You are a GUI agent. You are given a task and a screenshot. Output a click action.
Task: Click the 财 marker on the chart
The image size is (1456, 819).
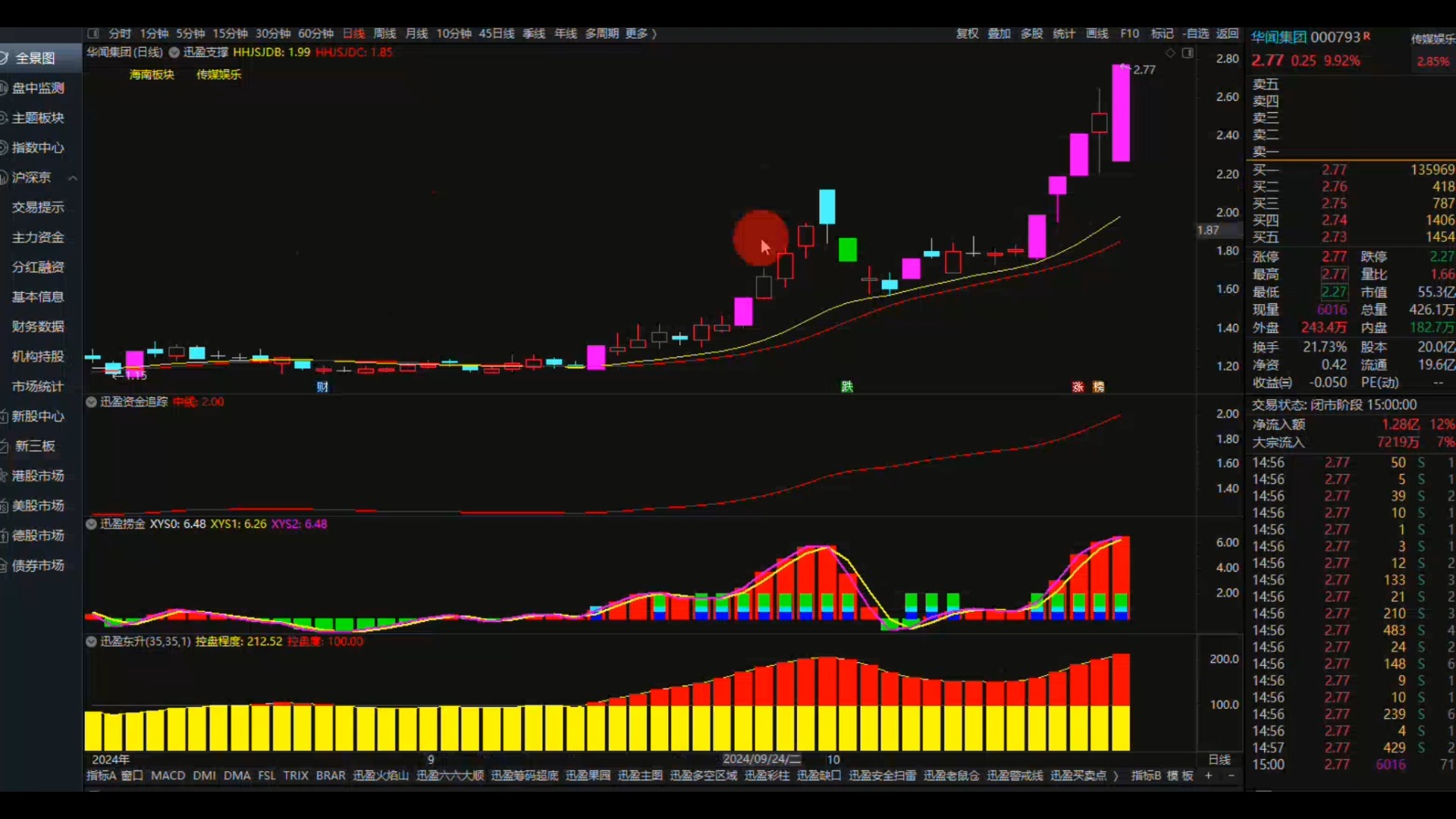pyautogui.click(x=322, y=388)
